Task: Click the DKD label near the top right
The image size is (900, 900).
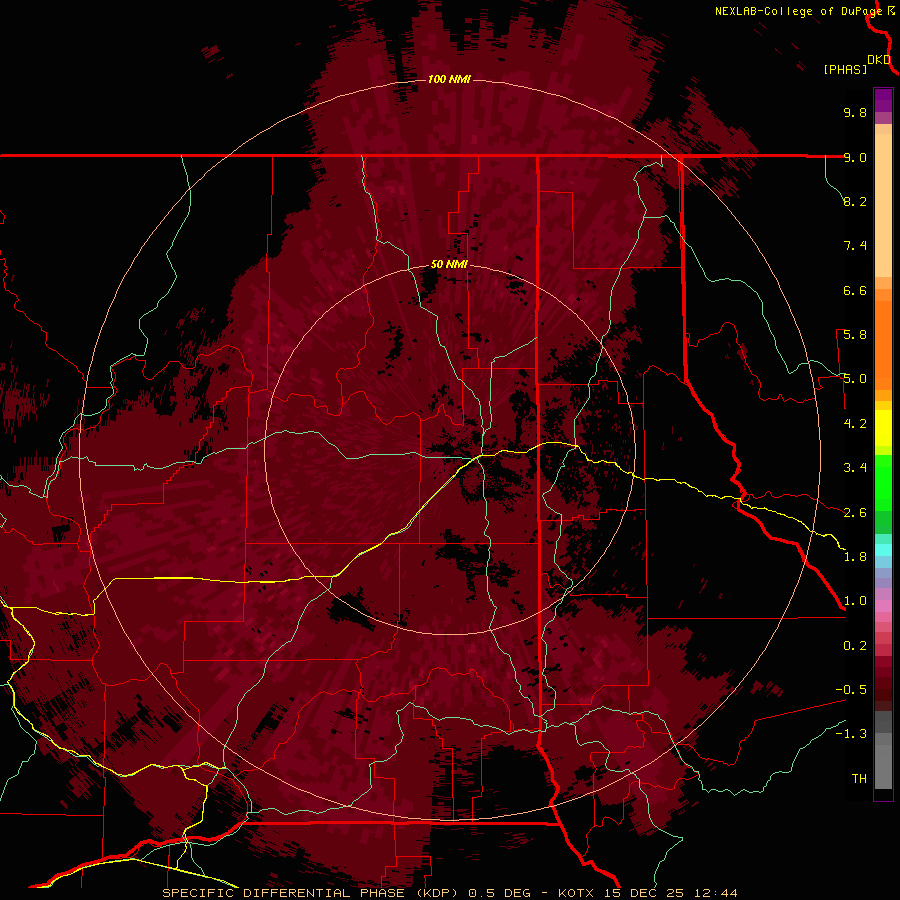Action: click(879, 60)
